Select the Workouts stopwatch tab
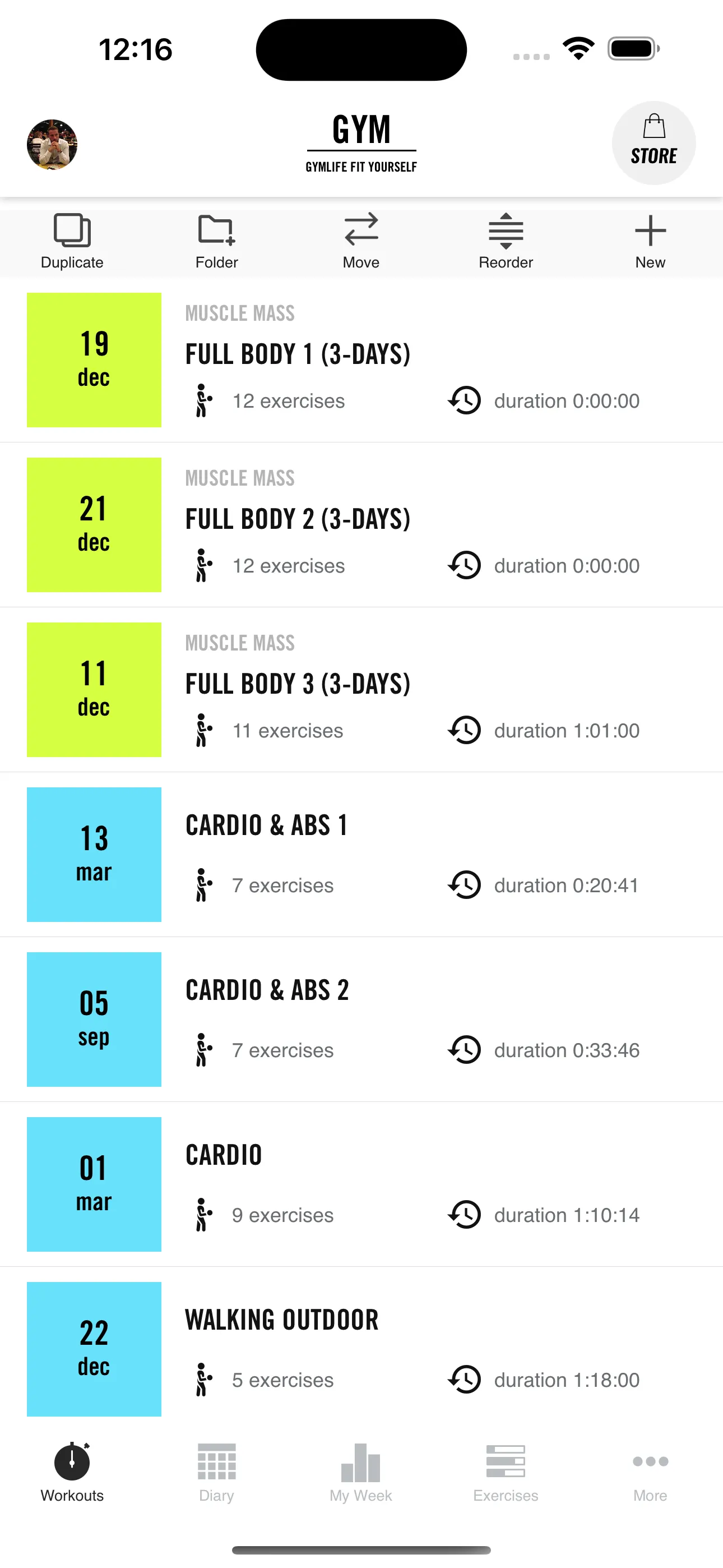Screen dimensions: 723x1568 coord(72,1470)
